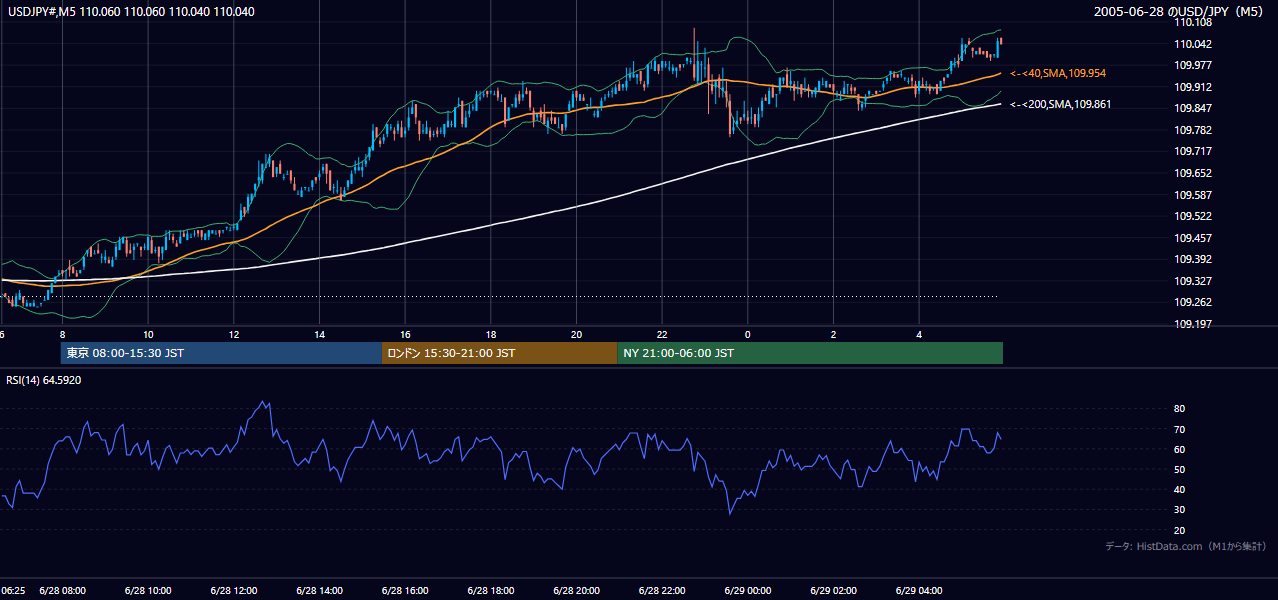Click the price axis value 109.522

pyautogui.click(x=1194, y=216)
